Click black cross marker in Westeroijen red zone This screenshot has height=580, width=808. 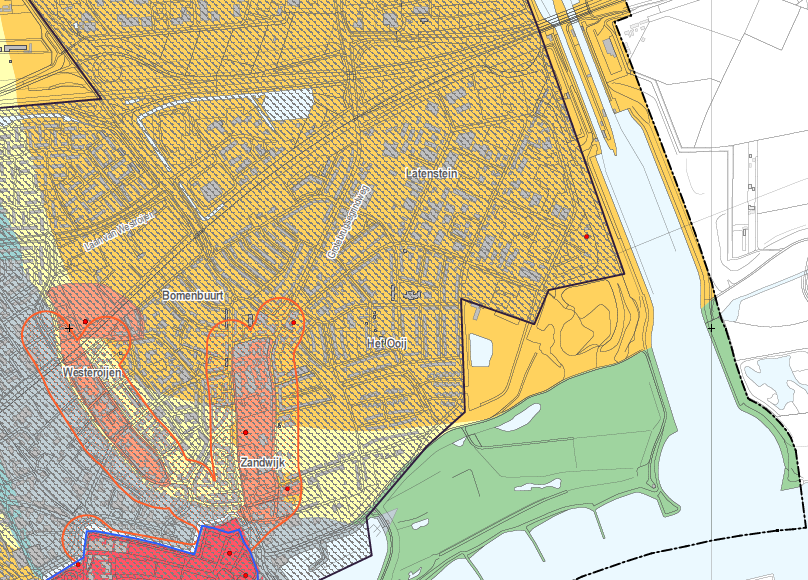(x=69, y=328)
